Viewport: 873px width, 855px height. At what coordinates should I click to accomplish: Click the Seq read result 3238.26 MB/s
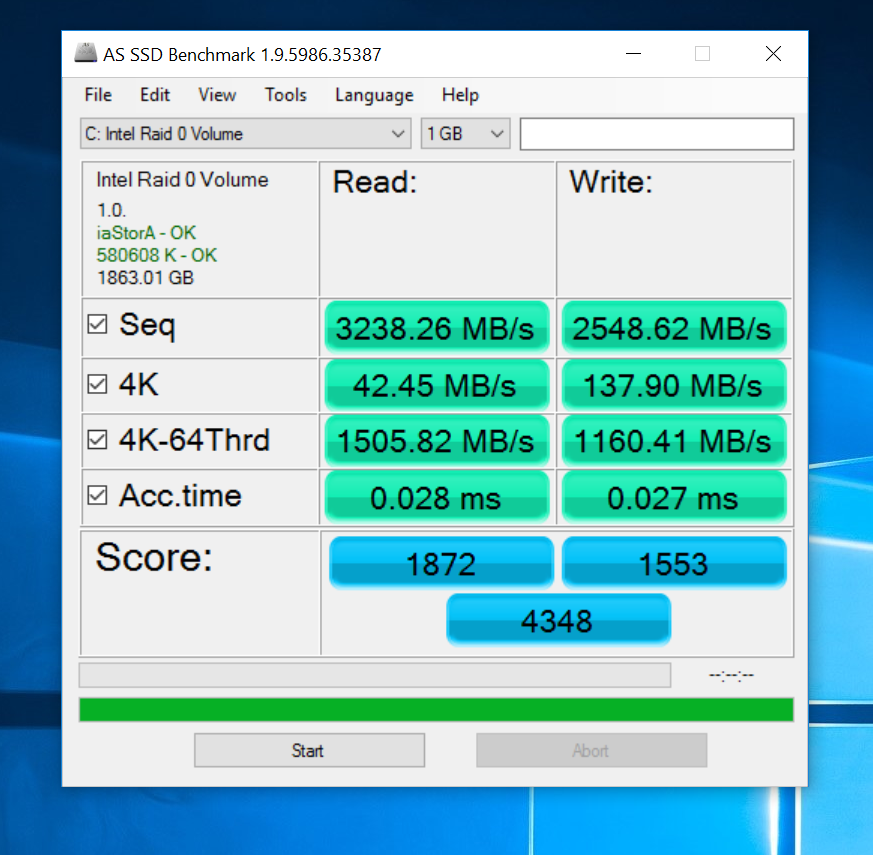437,328
